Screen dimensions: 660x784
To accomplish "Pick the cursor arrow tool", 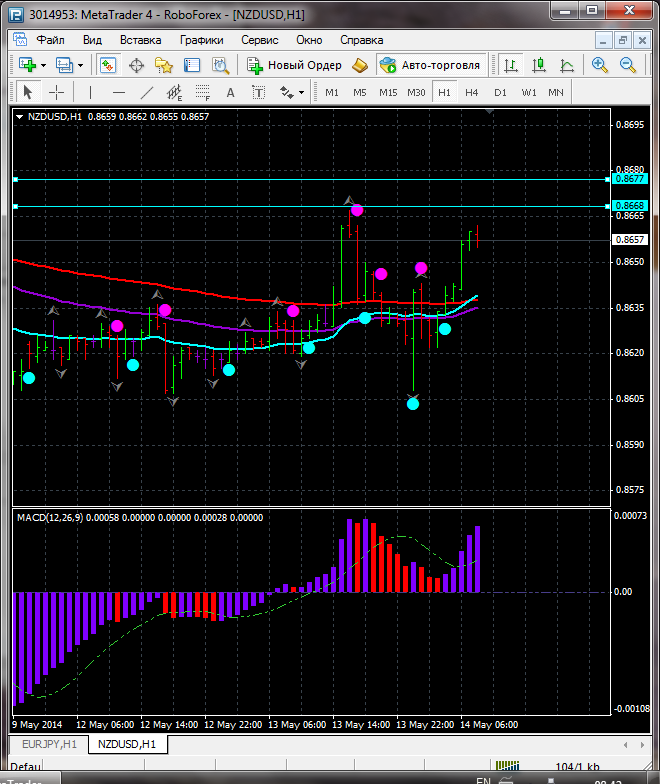I will (x=27, y=92).
